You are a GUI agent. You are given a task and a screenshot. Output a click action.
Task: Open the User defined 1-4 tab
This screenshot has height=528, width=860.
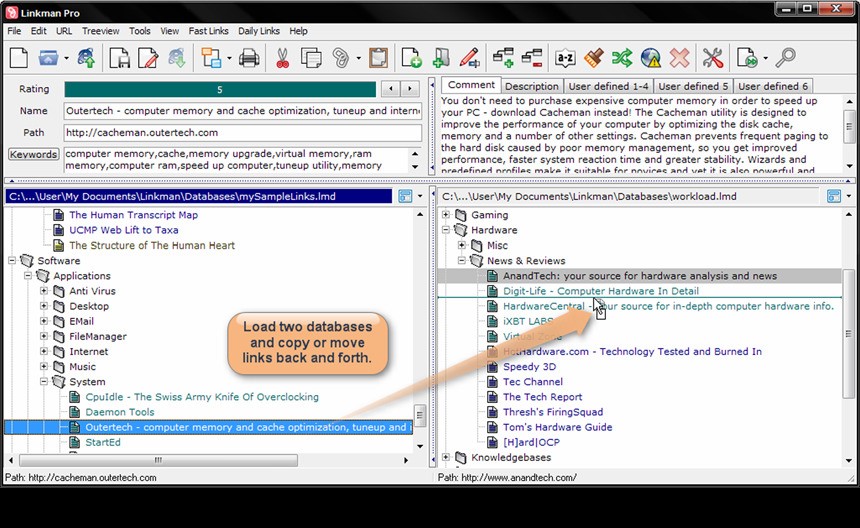click(x=607, y=87)
